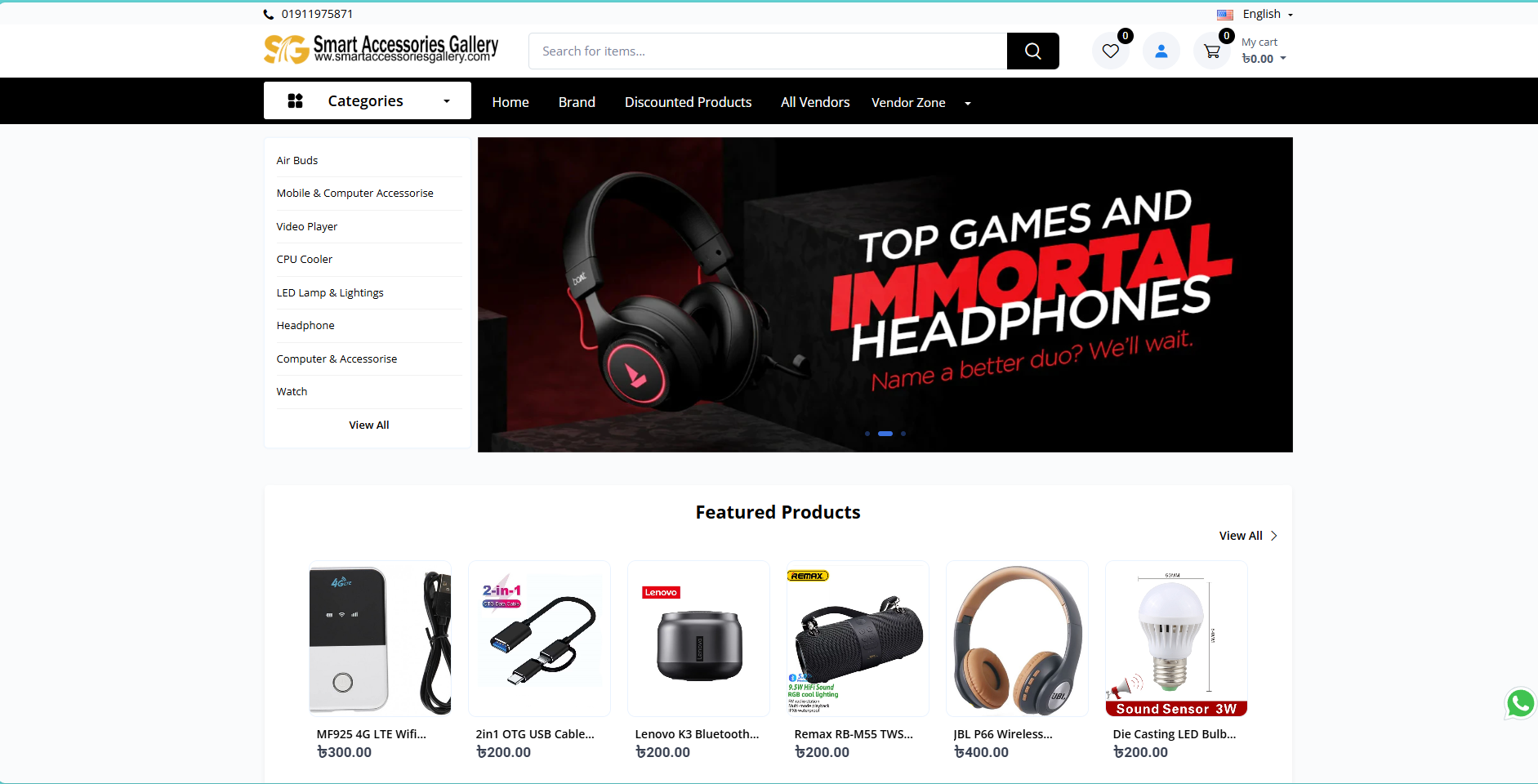Select the first banner slide dot
Viewport: 1538px width, 784px height.
[x=867, y=434]
